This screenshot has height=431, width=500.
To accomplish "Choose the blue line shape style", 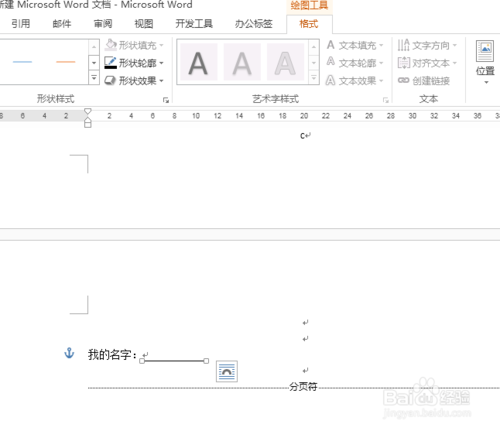I will coord(22,62).
